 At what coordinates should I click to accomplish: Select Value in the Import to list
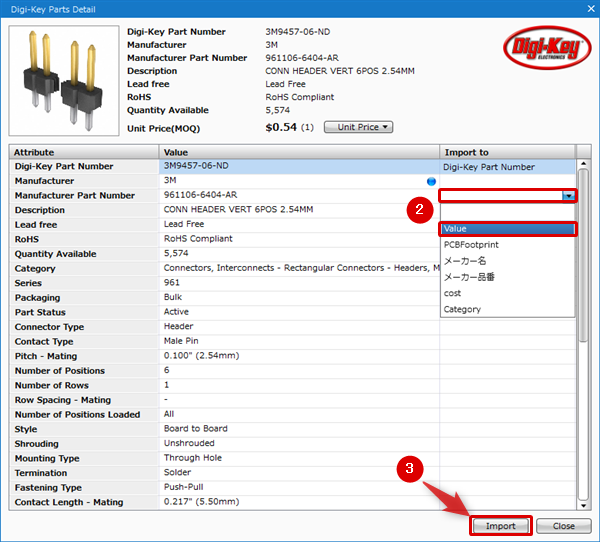point(507,229)
